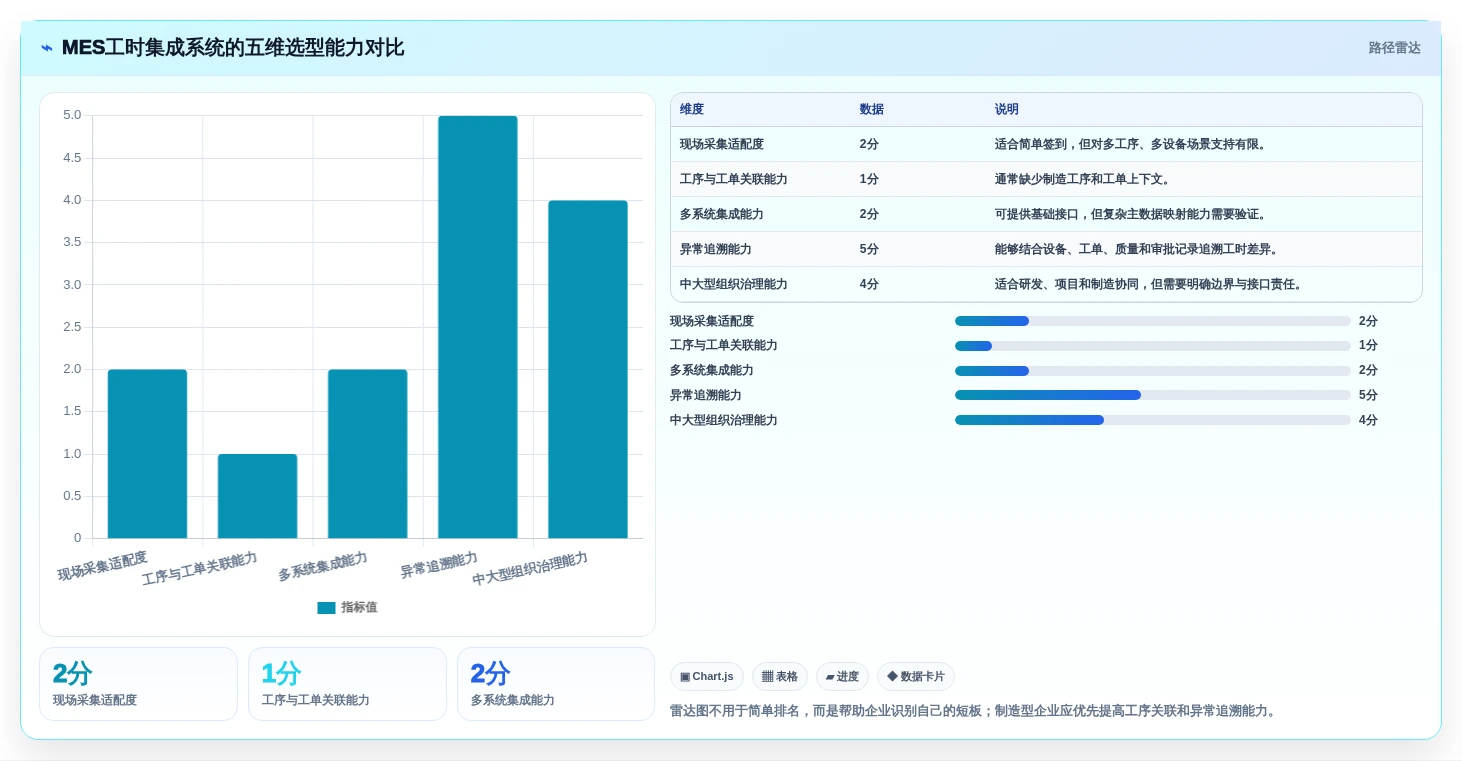Click the 异常追溯能力 x-axis label

(x=438, y=565)
